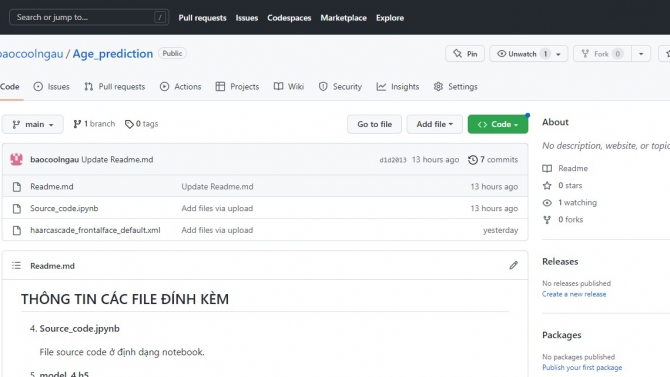Open haarcascade_frontalface_default.xml file
670x377 pixels.
[95, 230]
